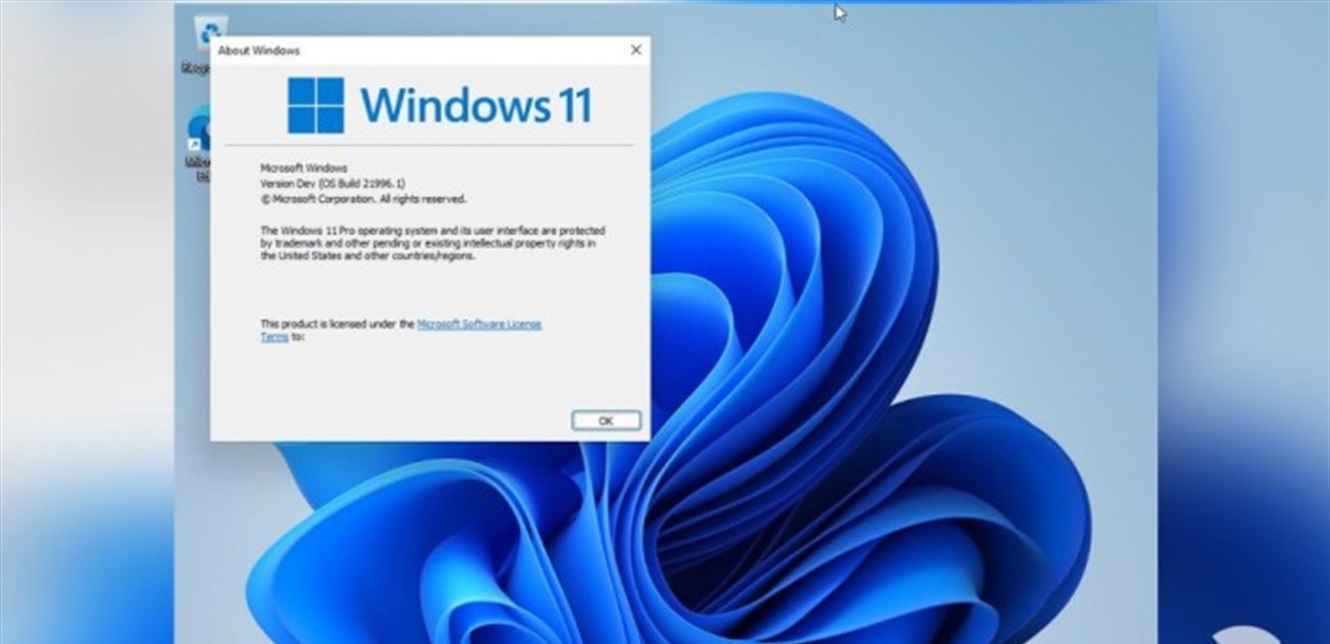1330x644 pixels.
Task: Select the "Version Dev (OS Build 21996.1)" text
Action: (333, 183)
